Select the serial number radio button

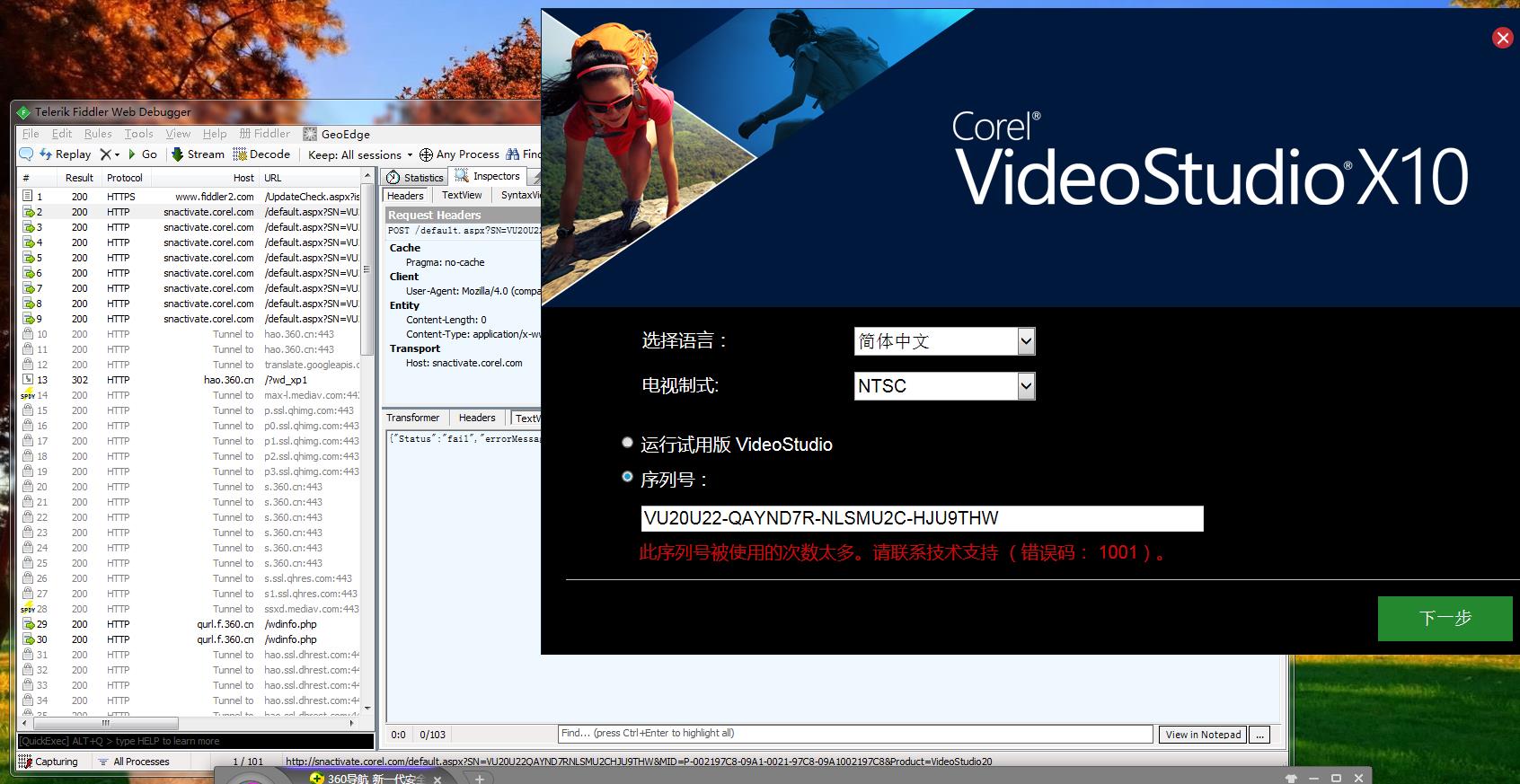627,478
